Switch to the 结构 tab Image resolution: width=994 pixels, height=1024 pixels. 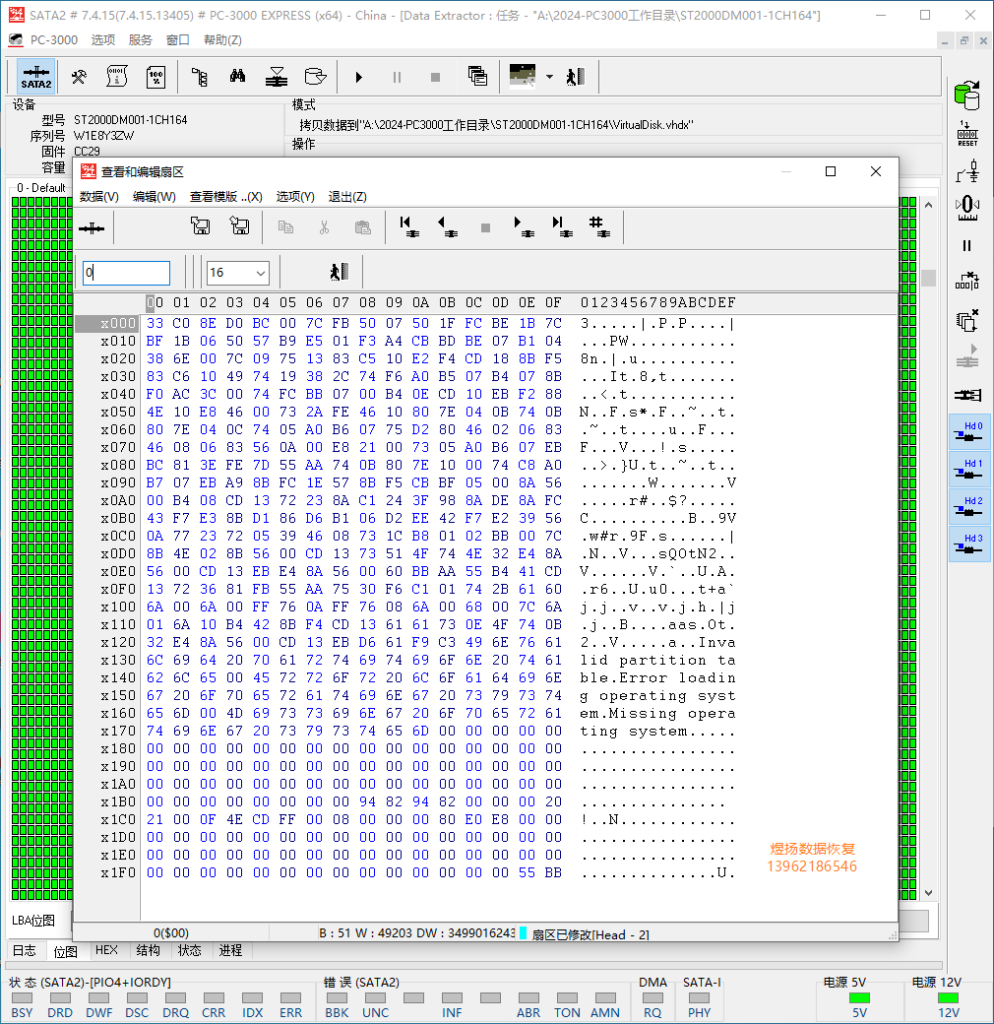(148, 950)
